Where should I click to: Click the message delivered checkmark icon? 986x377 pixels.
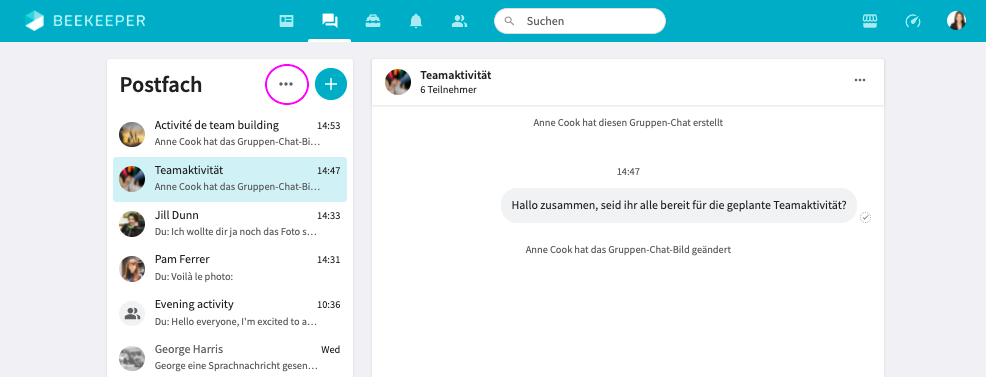[866, 217]
